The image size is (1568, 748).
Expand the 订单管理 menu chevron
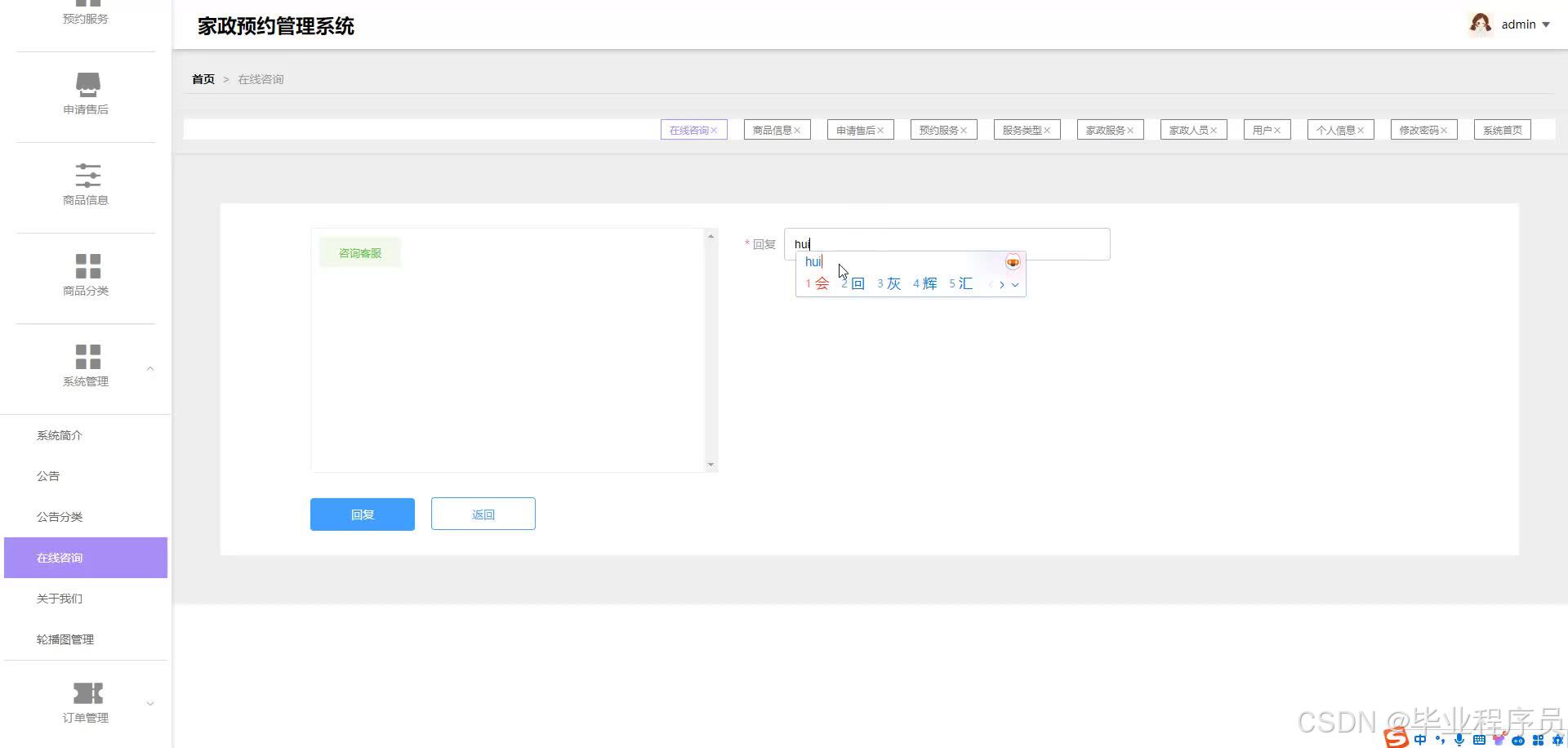pos(150,704)
